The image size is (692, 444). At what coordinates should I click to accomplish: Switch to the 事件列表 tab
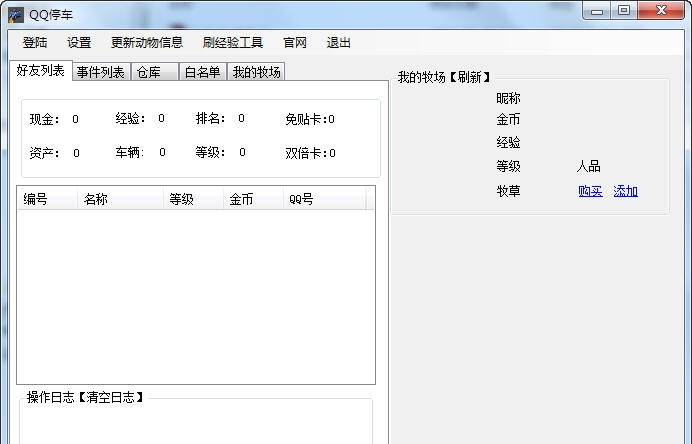coord(101,72)
